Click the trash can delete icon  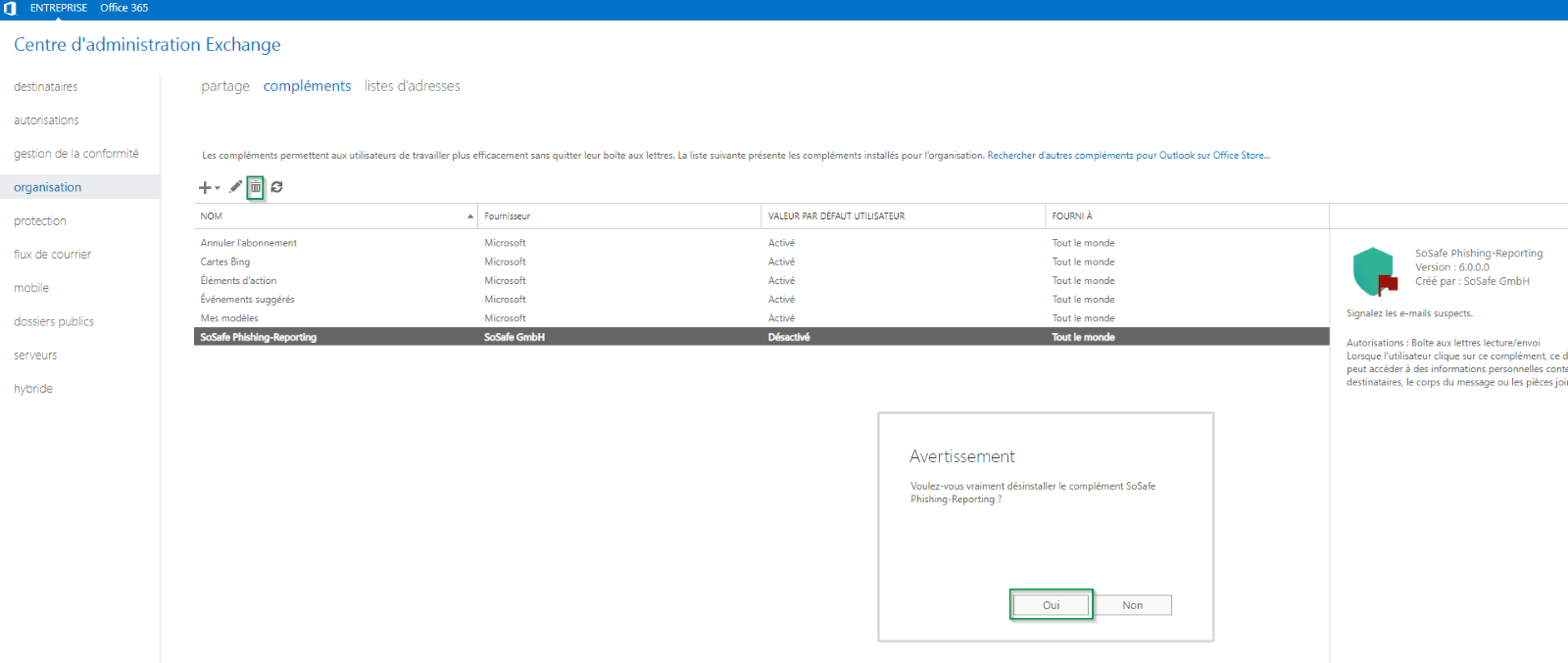[256, 187]
